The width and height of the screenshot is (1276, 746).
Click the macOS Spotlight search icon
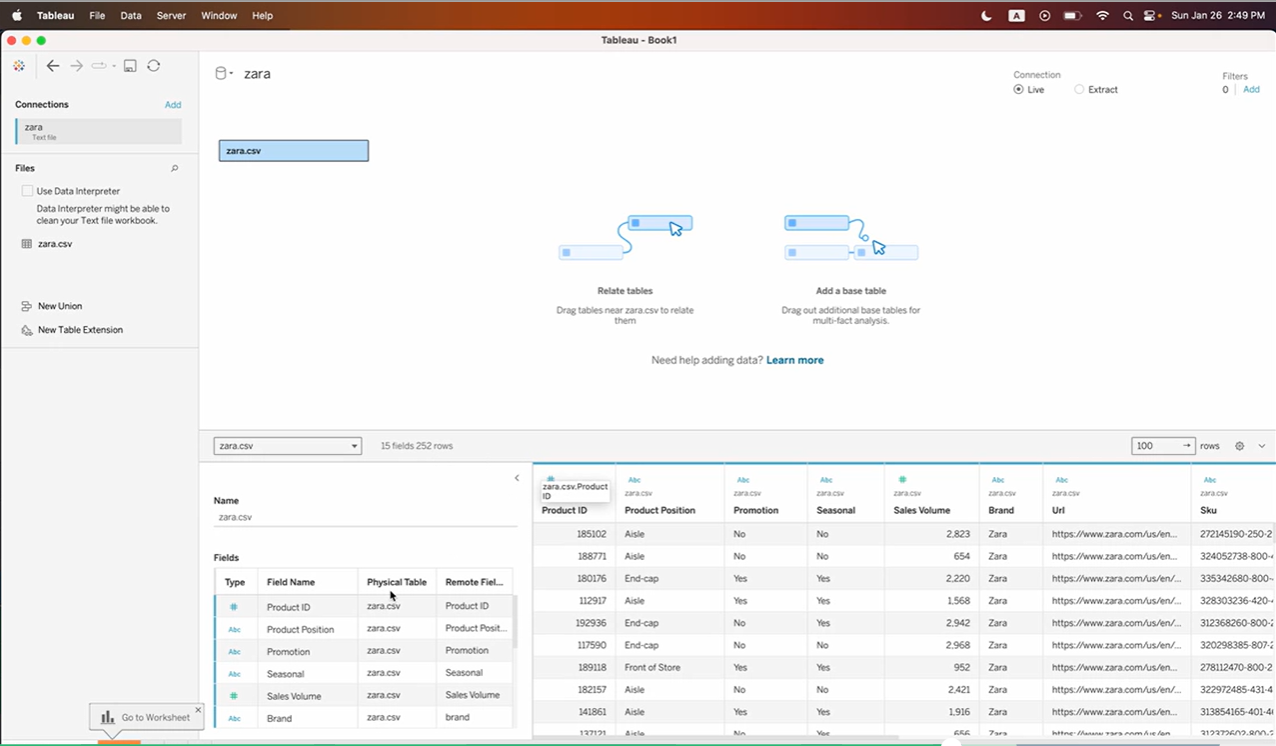pos(1128,16)
